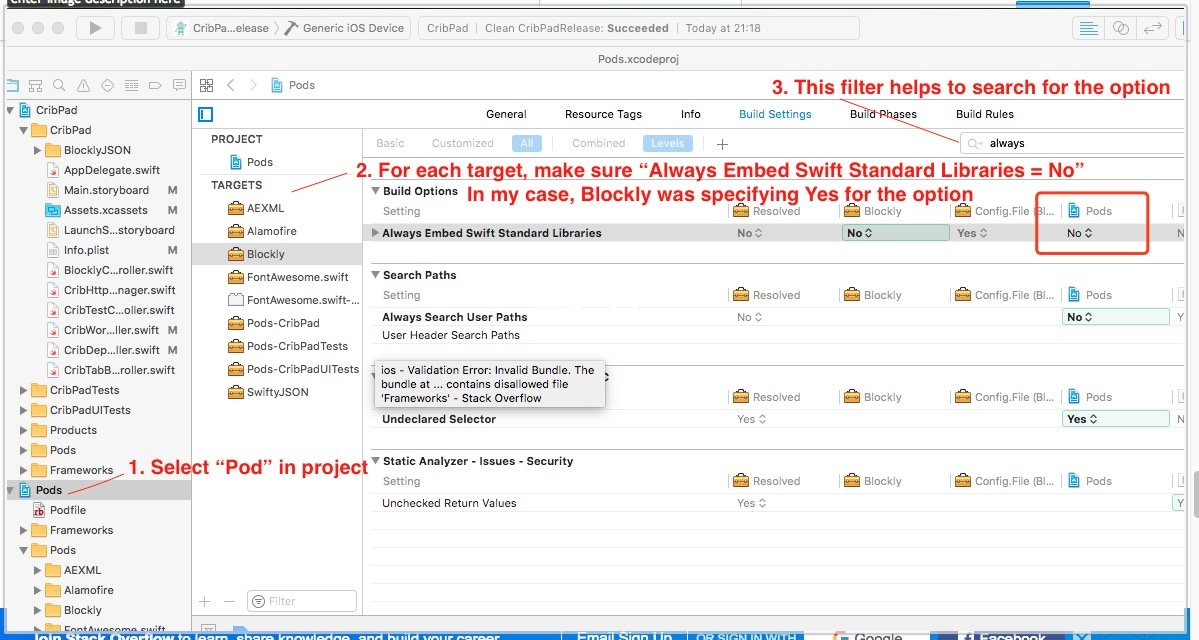Open the General tab

pos(506,114)
